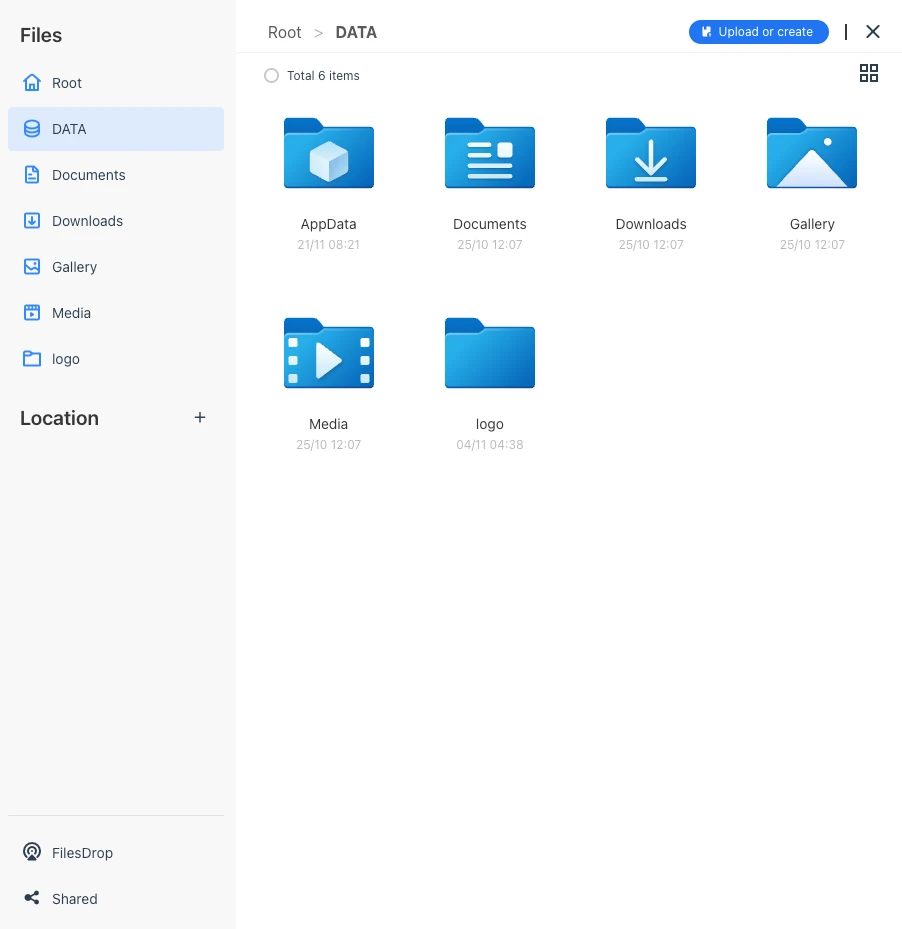Open the Documents folder icon in grid
This screenshot has height=929, width=902.
[490, 153]
